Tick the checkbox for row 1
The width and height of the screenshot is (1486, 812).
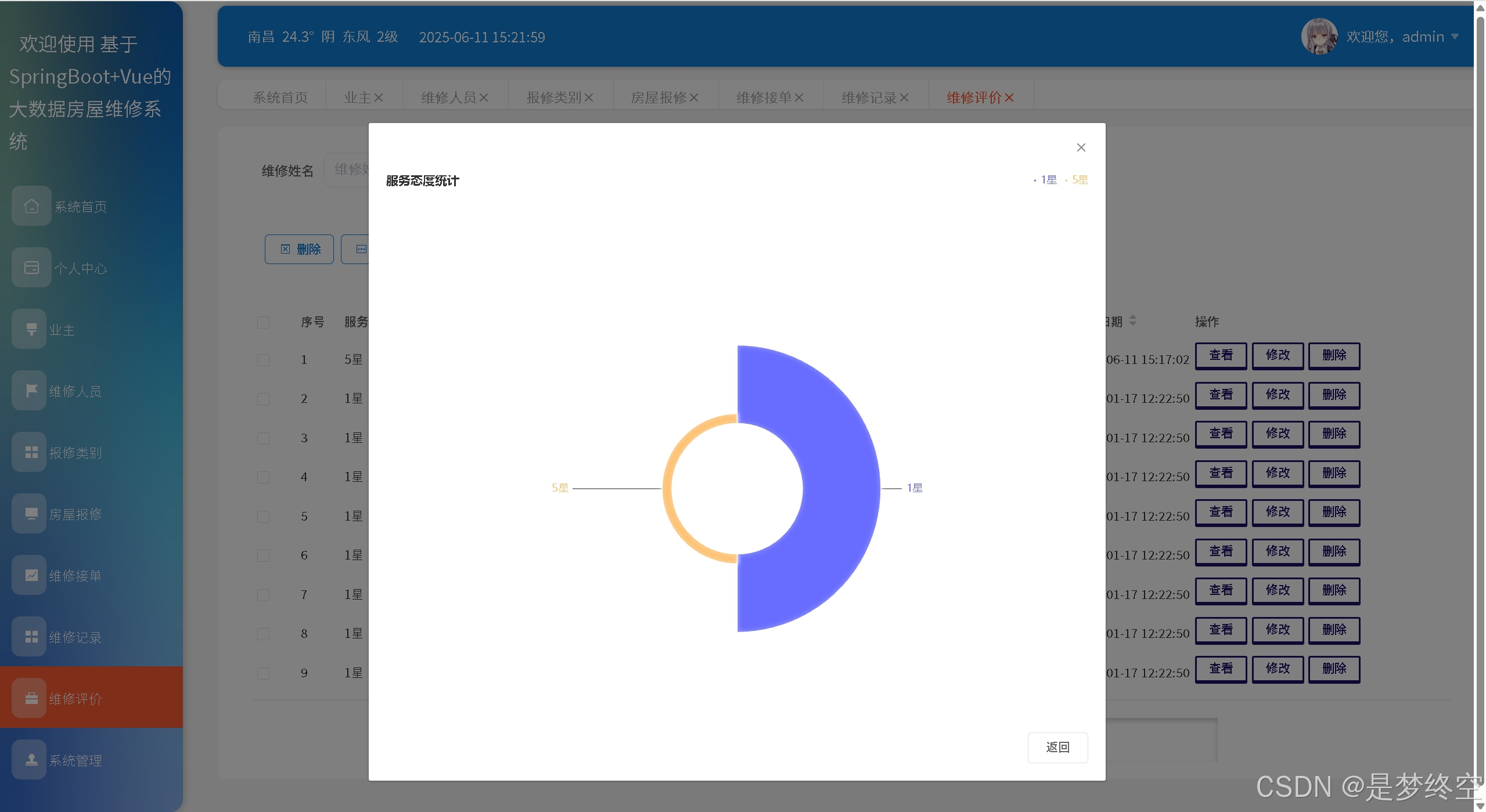pyautogui.click(x=263, y=360)
